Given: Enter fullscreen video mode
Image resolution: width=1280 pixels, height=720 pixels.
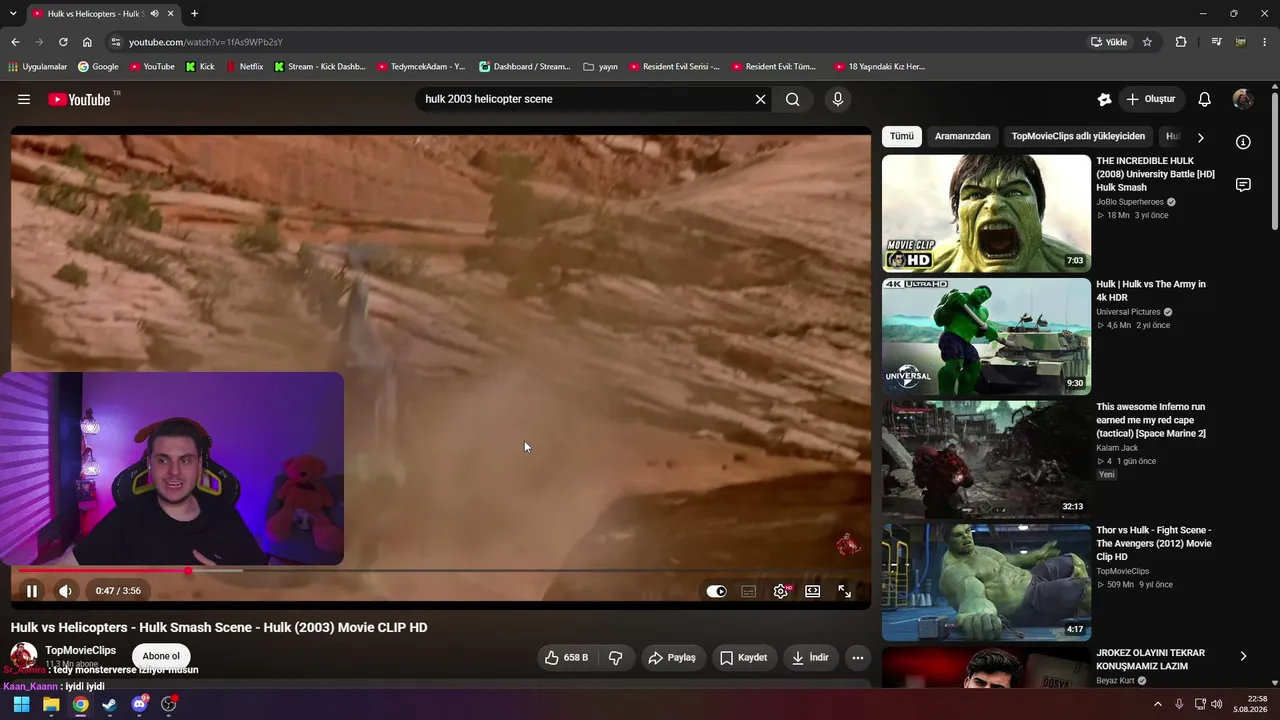Looking at the screenshot, I should tap(845, 591).
